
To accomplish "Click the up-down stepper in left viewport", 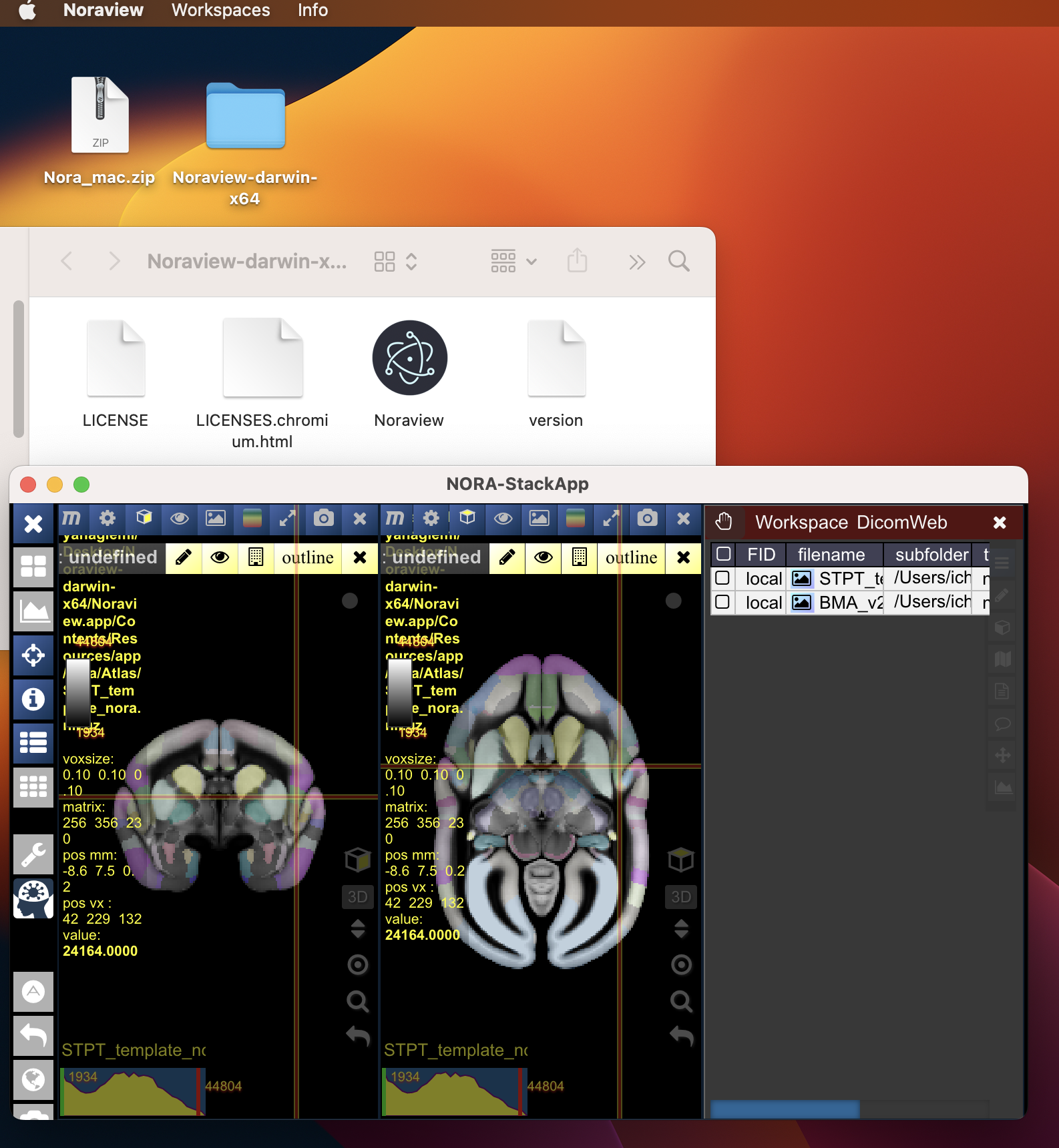I will [358, 928].
